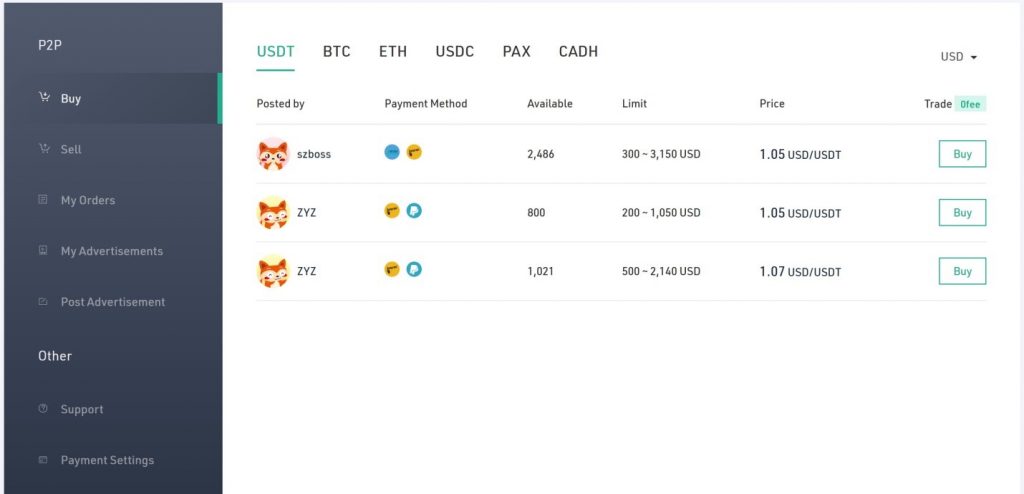Click the 0fee badge next to Trade

(970, 104)
